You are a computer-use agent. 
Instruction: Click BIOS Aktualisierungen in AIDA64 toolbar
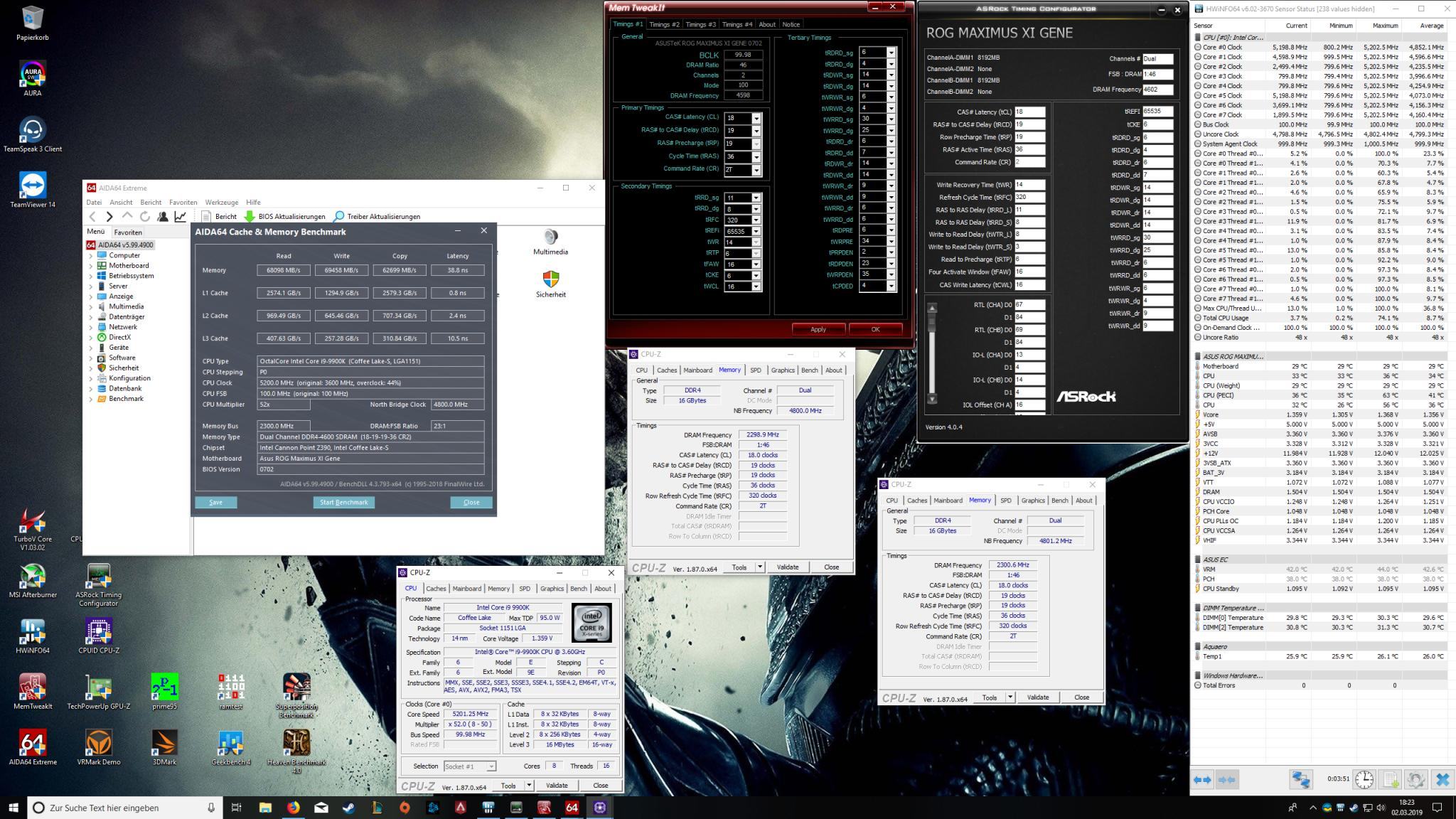(284, 216)
